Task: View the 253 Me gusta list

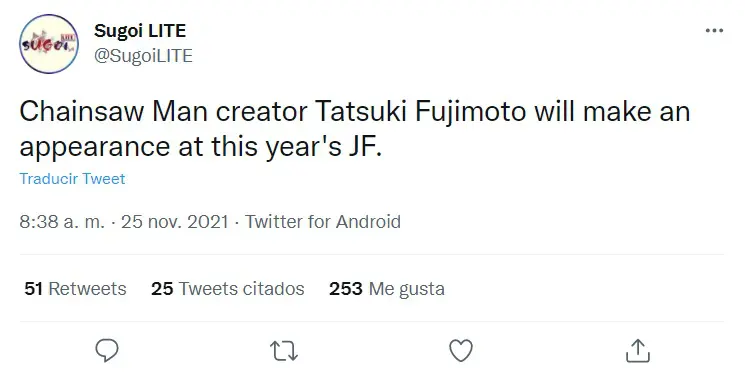Action: pos(387,289)
